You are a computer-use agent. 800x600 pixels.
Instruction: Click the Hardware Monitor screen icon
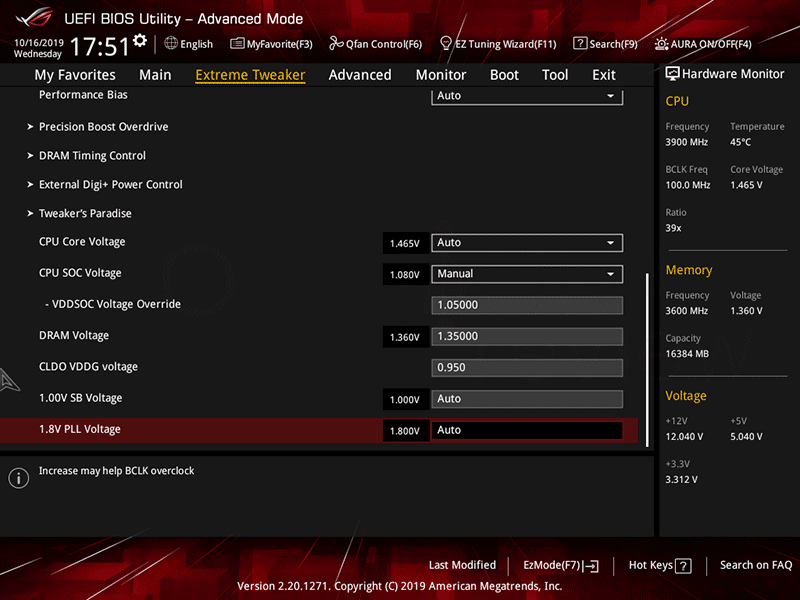tap(672, 73)
